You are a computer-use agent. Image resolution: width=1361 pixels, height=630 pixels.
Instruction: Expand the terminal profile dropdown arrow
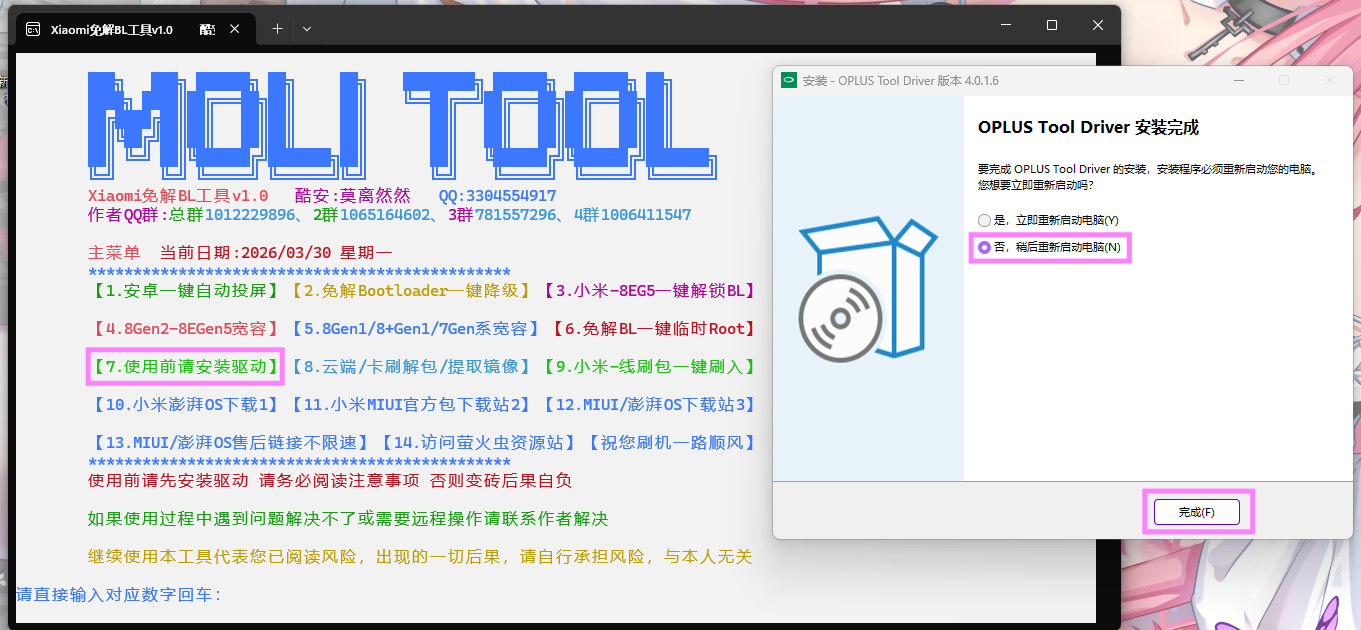[307, 28]
